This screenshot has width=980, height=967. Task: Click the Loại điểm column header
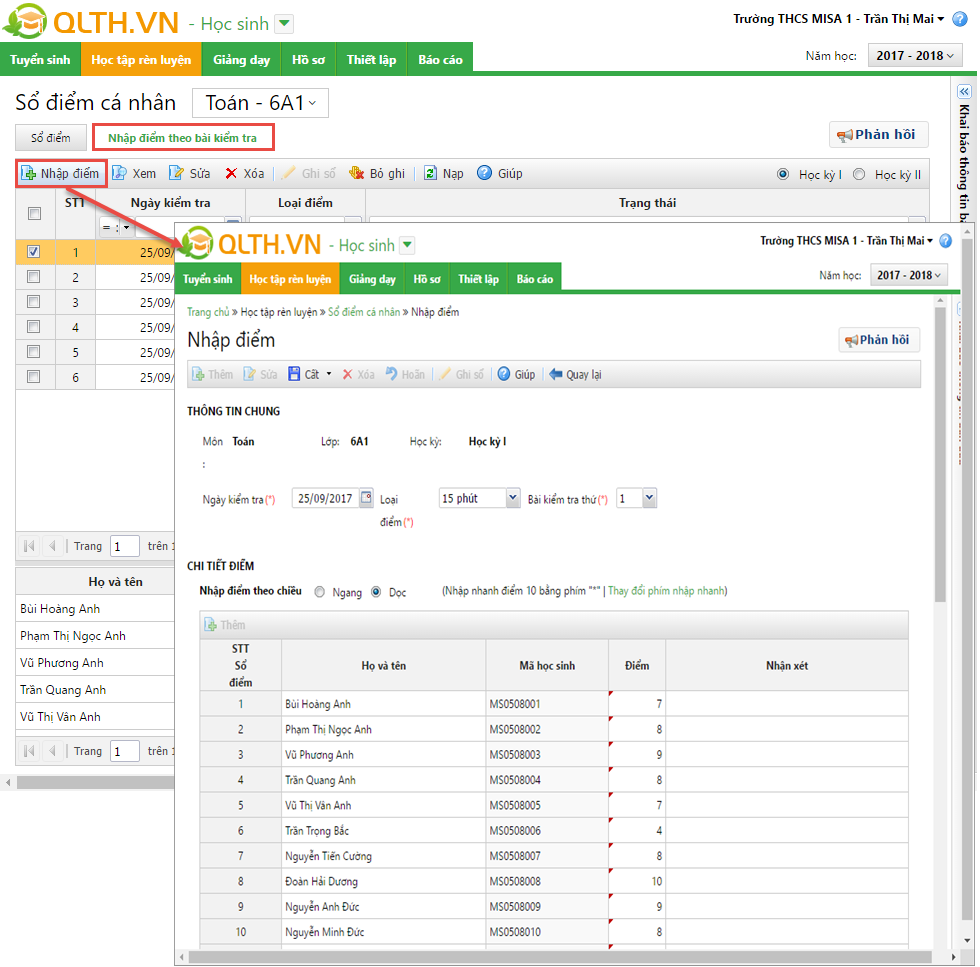coord(305,203)
